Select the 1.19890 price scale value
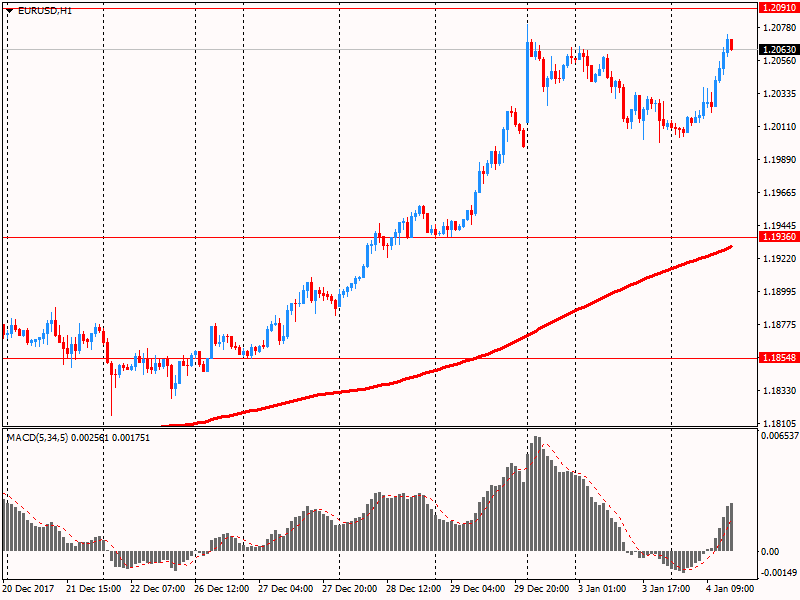Image resolution: width=800 pixels, height=600 pixels. tap(780, 160)
